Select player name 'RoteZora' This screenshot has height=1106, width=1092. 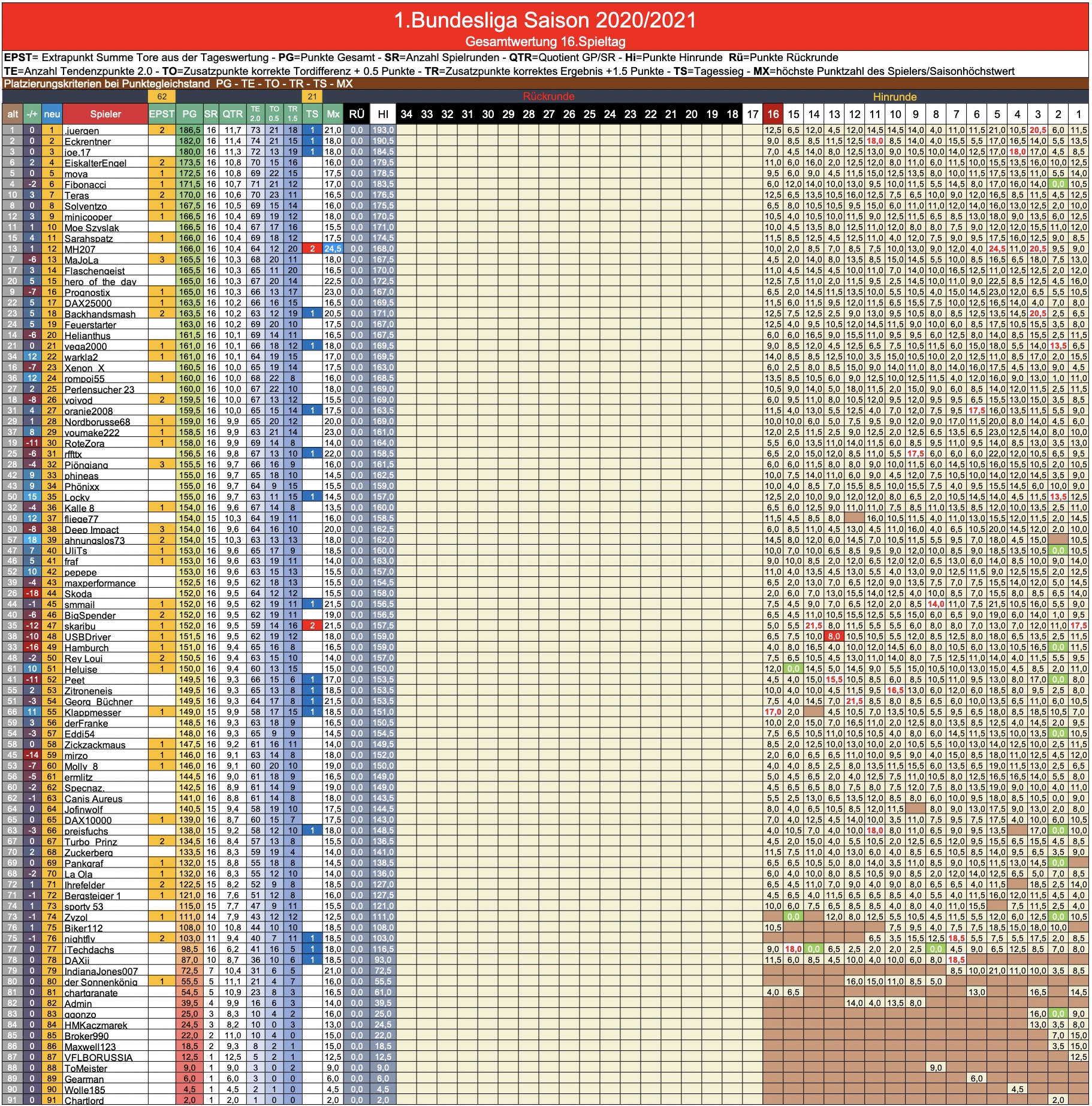pos(85,443)
